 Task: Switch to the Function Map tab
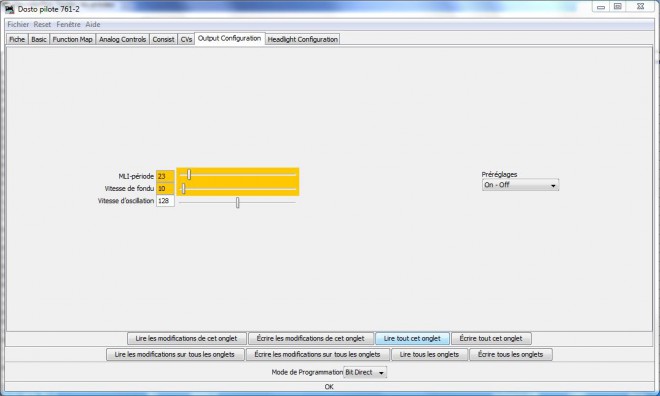coord(72,39)
